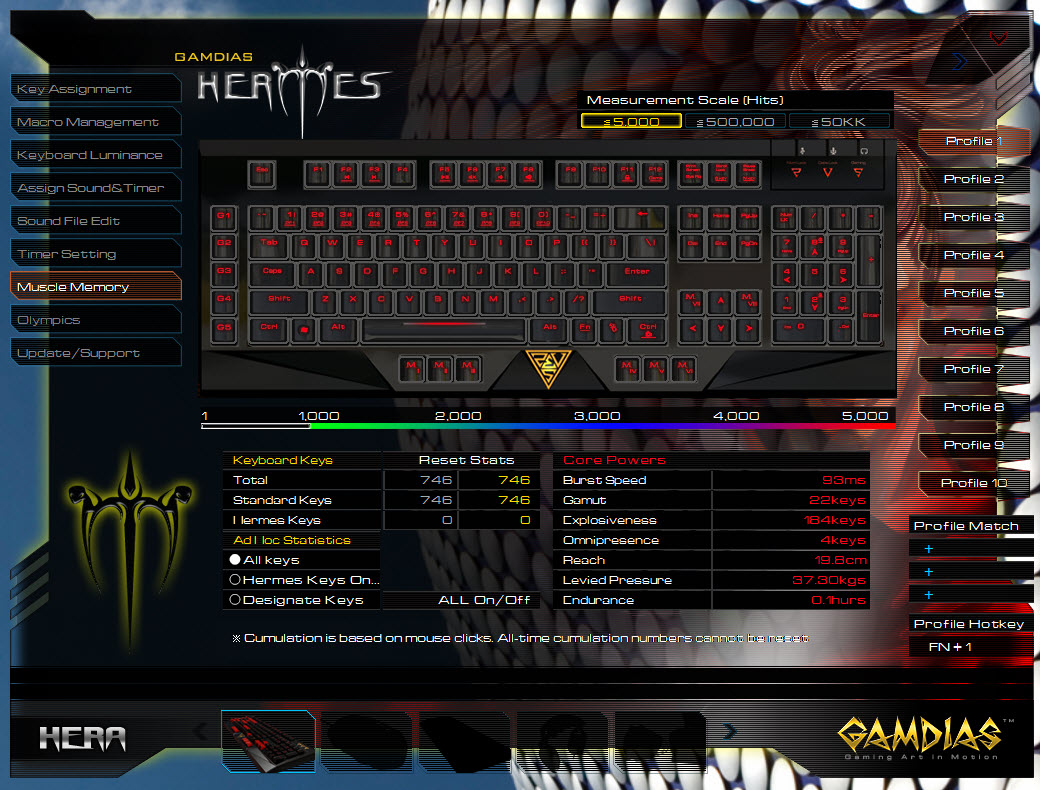Select Hermes keyboard thumbnail in device bar

[x=268, y=741]
